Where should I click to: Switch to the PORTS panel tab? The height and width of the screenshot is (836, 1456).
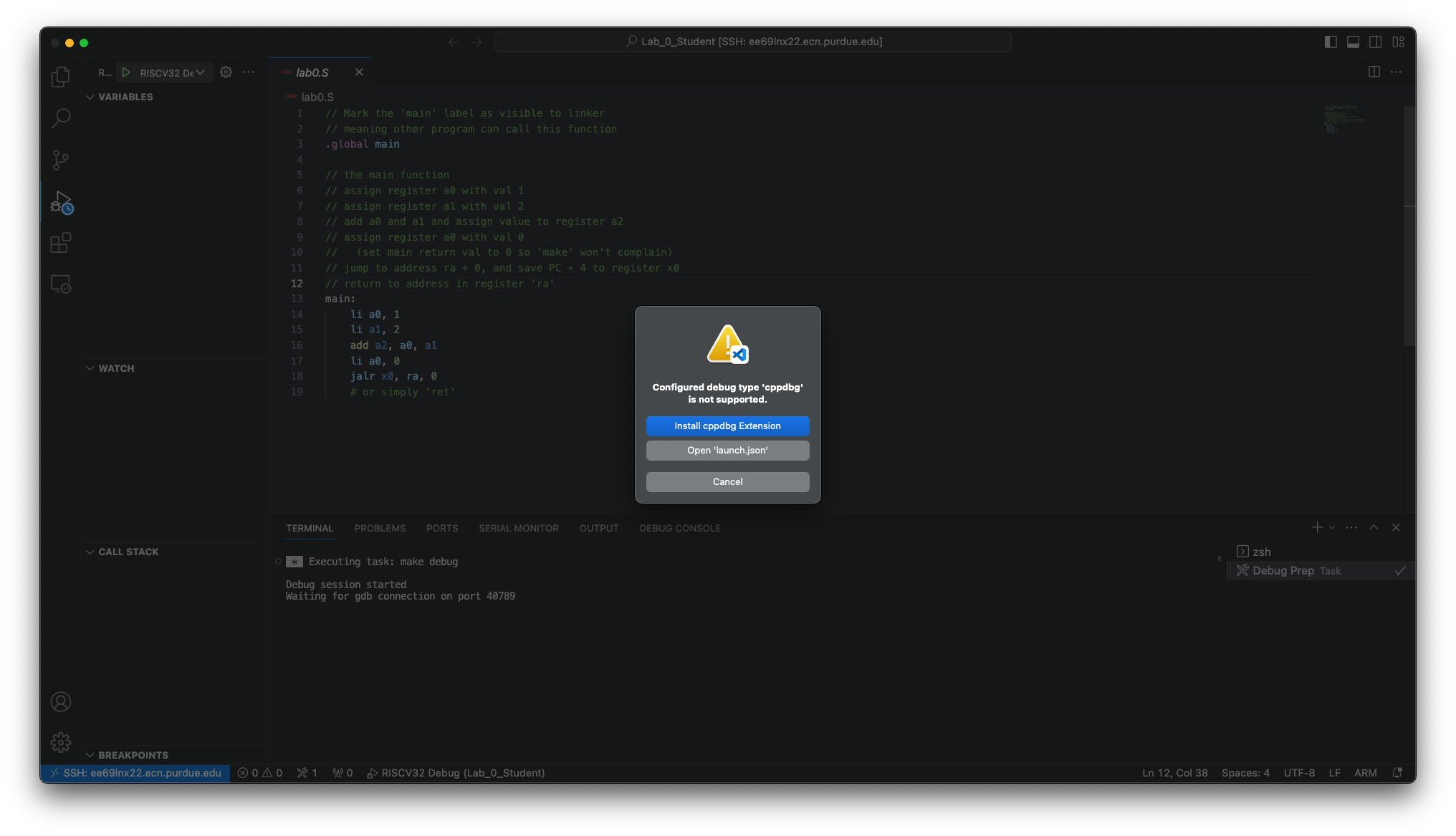[x=442, y=528]
